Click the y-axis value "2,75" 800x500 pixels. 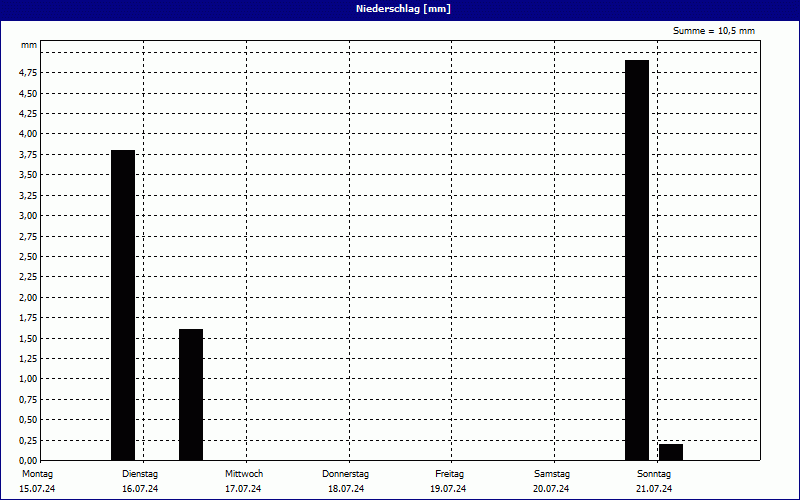point(28,236)
